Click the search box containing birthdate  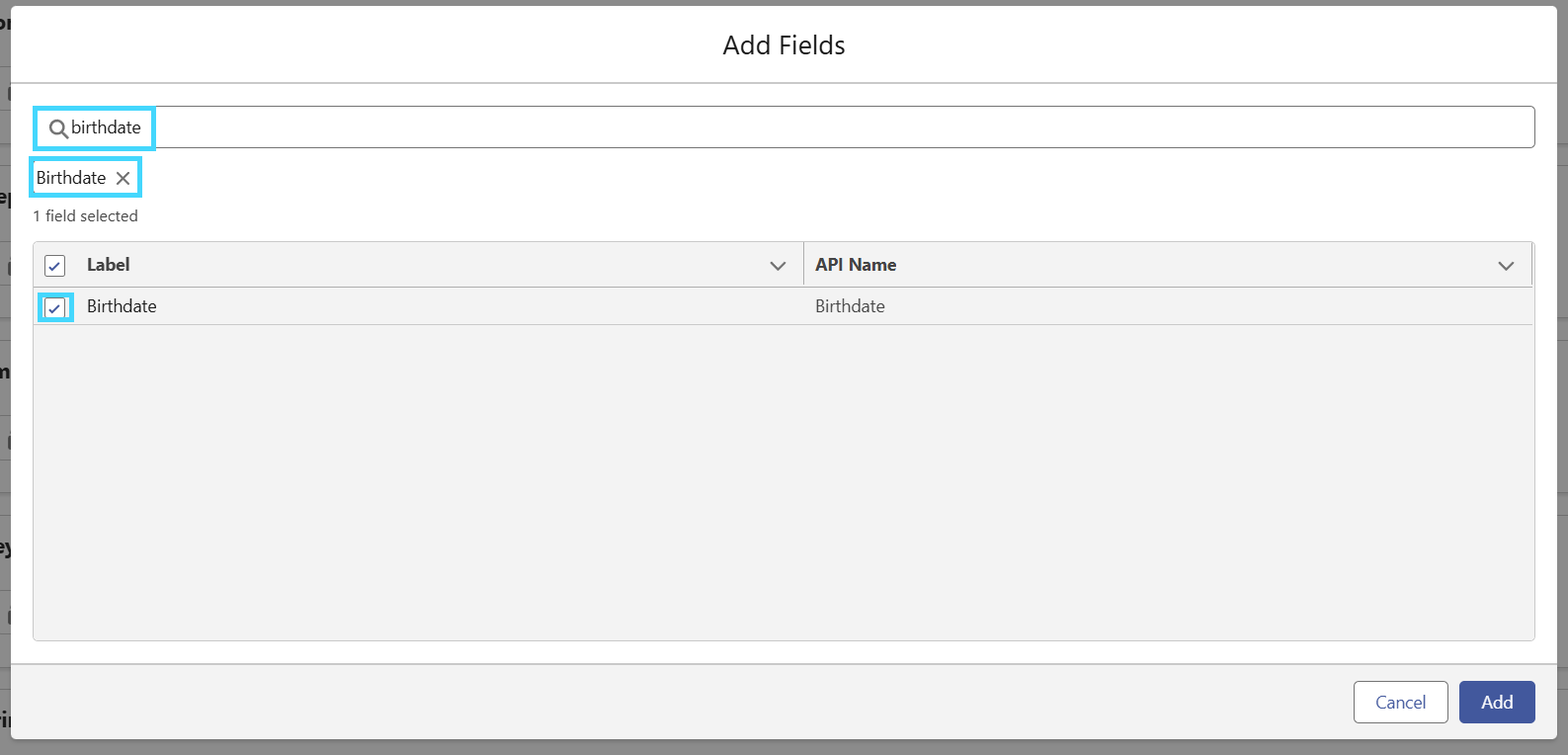click(784, 127)
